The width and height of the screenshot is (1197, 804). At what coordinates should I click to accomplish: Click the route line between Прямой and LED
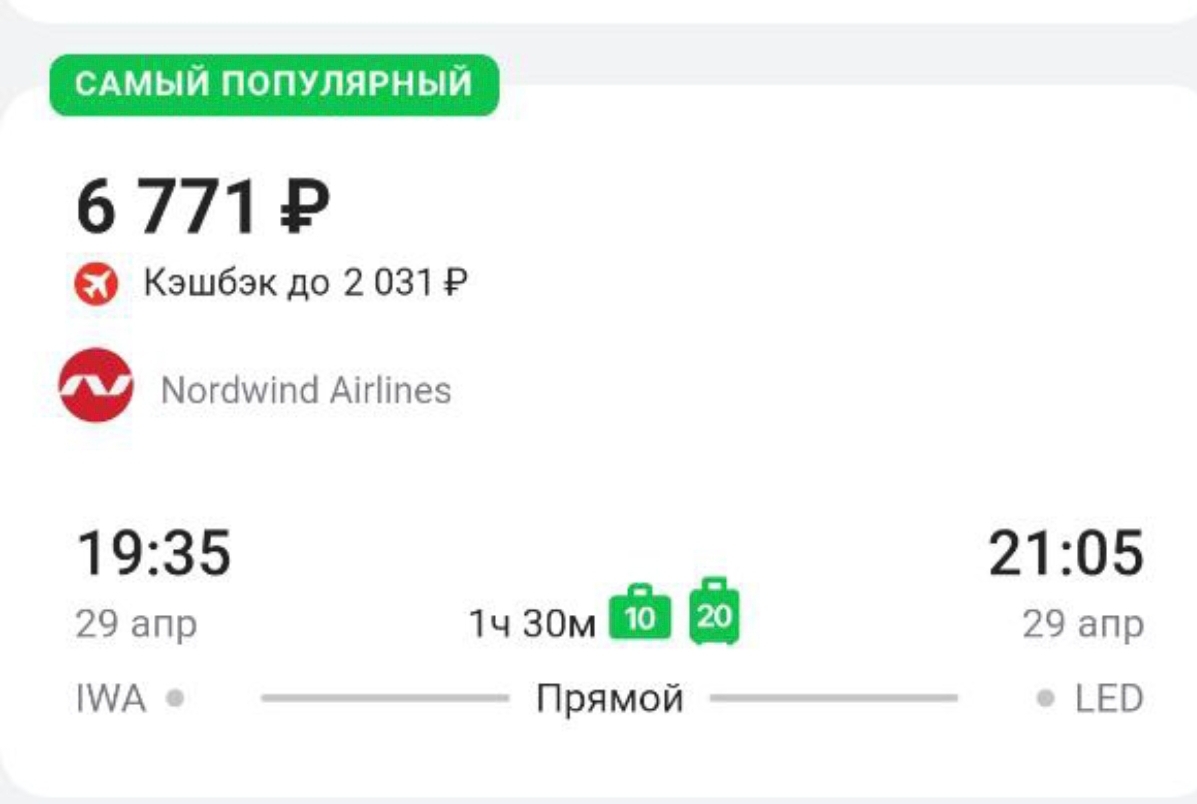[834, 699]
